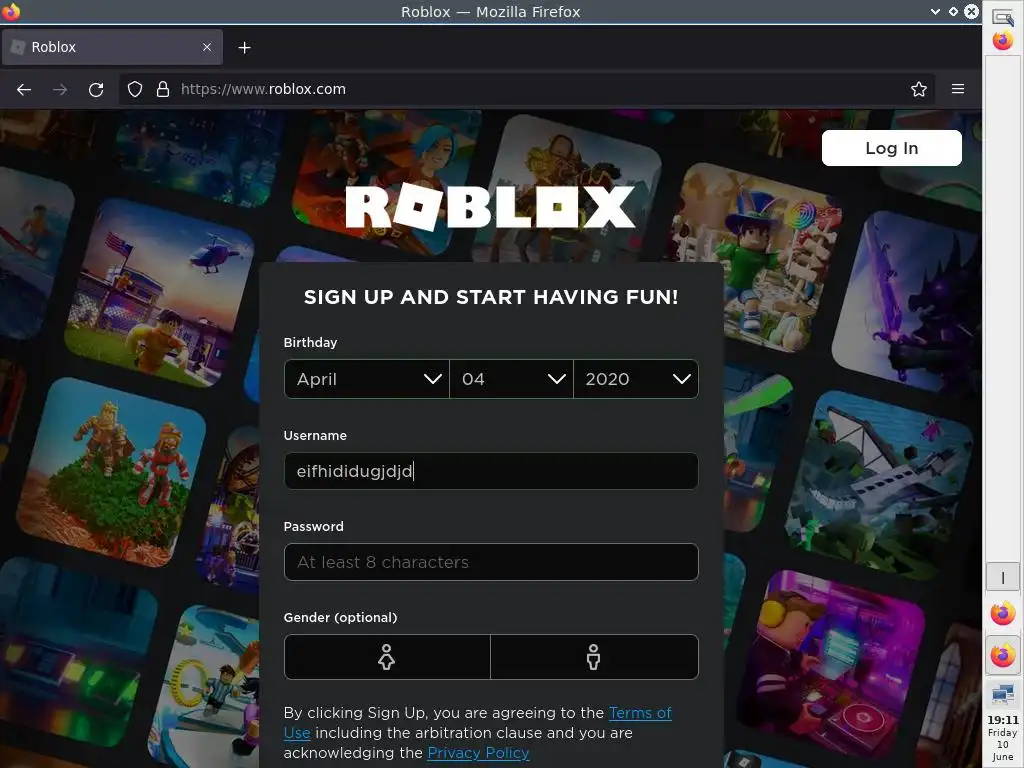This screenshot has height=768, width=1024.
Task: Click the Roblox logo
Action: pos(490,207)
